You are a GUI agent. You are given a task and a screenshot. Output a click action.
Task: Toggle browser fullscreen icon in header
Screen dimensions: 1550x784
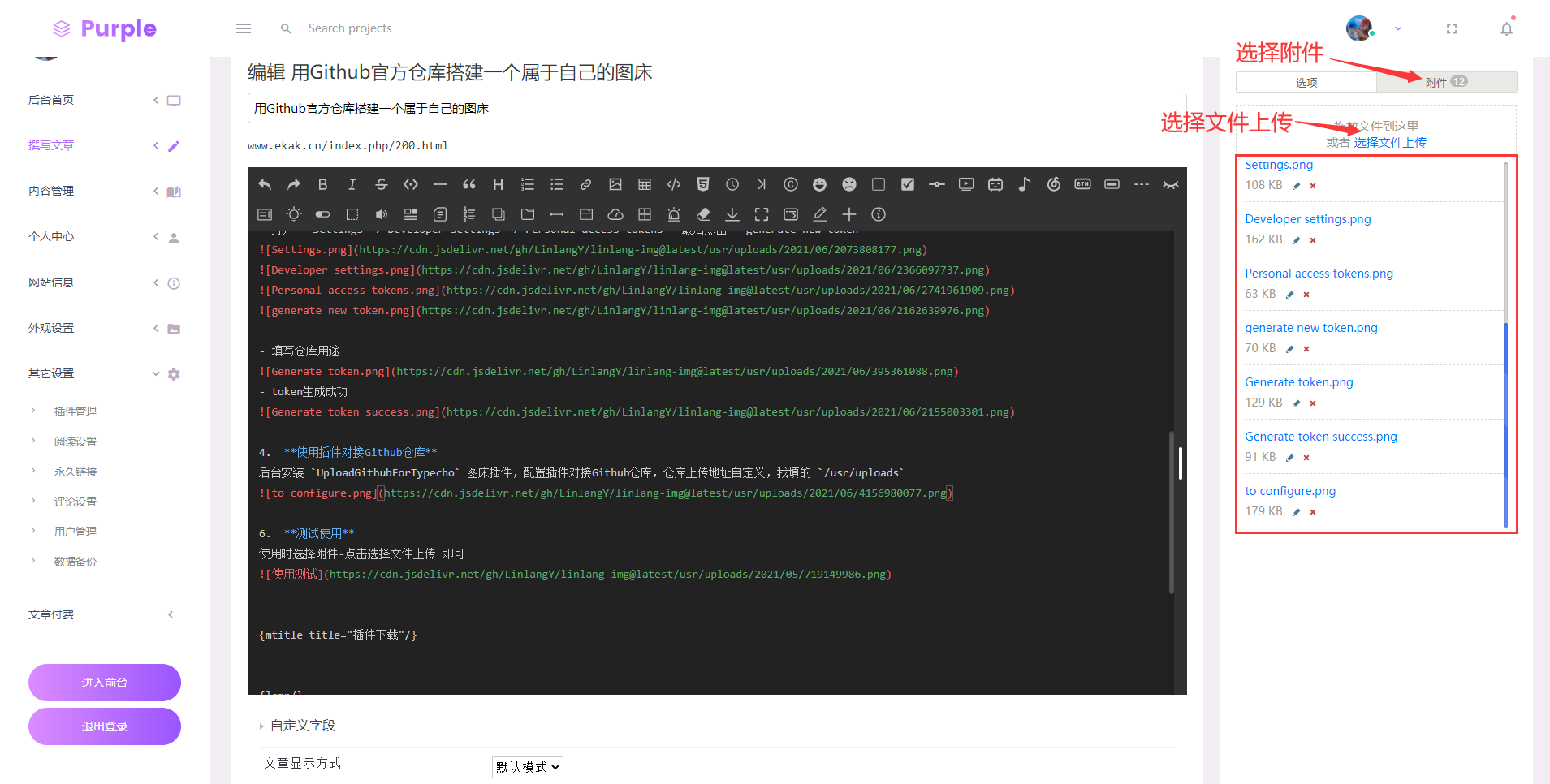click(1452, 28)
